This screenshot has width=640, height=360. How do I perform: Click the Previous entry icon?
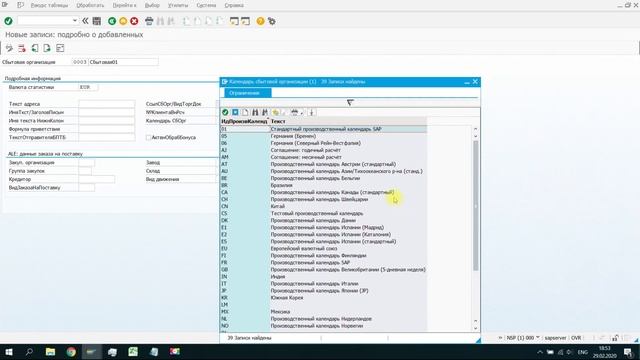pyautogui.click(x=35, y=48)
